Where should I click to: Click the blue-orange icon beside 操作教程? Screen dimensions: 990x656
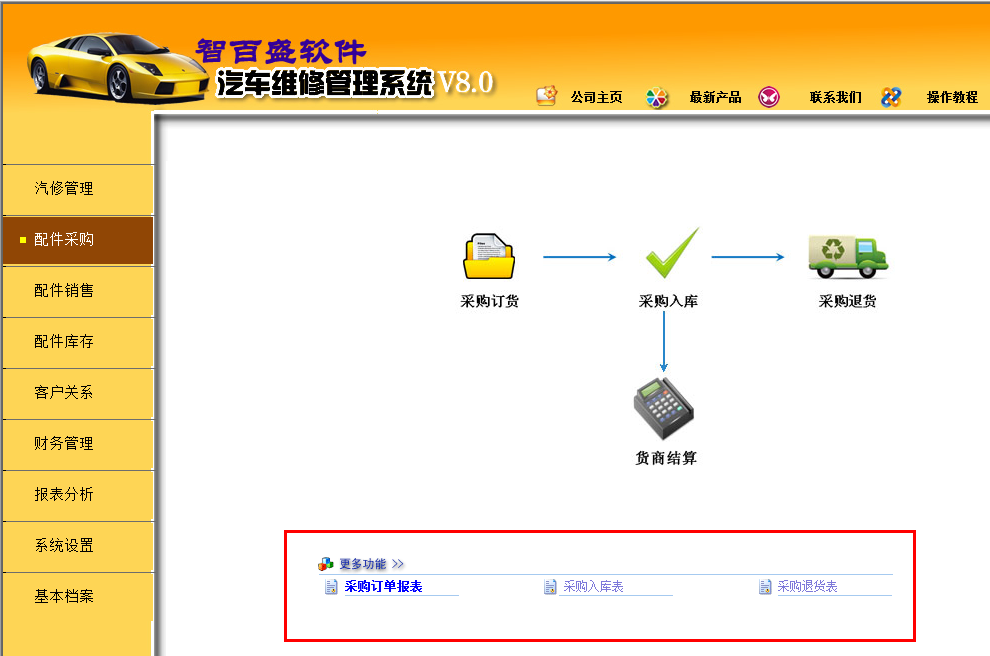click(x=891, y=97)
